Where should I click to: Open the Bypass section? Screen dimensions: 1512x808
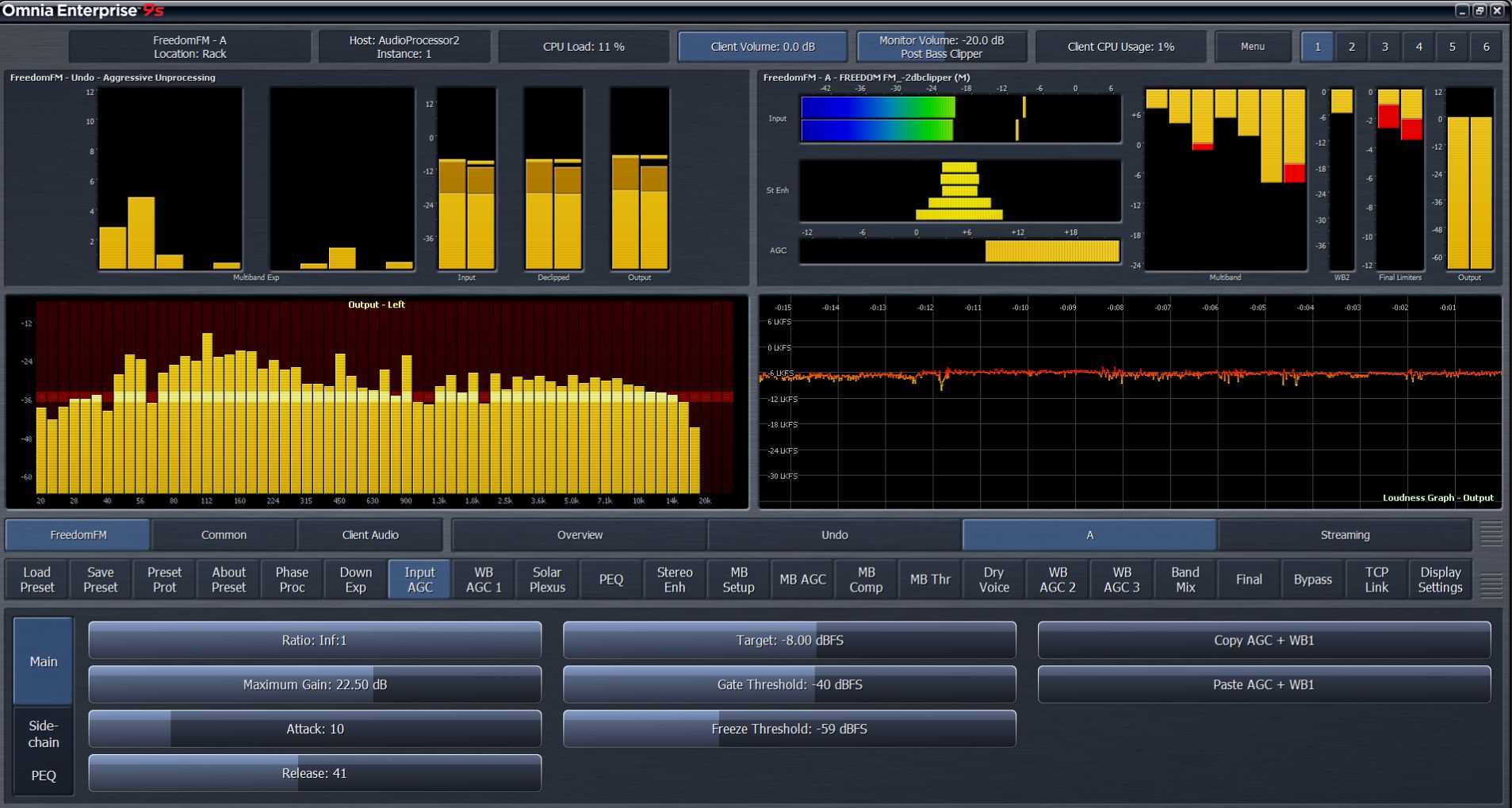coord(1313,580)
